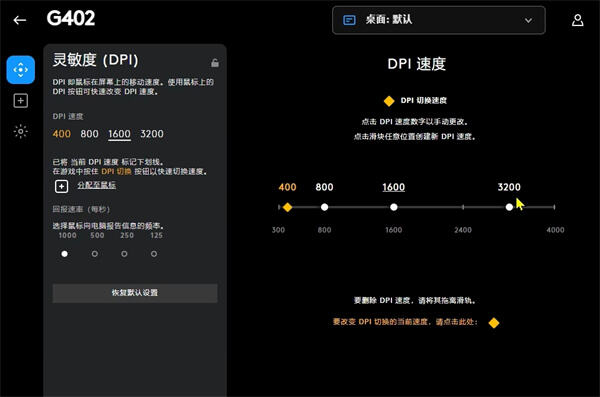Select the 1000 report rate radio button
The width and height of the screenshot is (600, 397).
(65, 254)
